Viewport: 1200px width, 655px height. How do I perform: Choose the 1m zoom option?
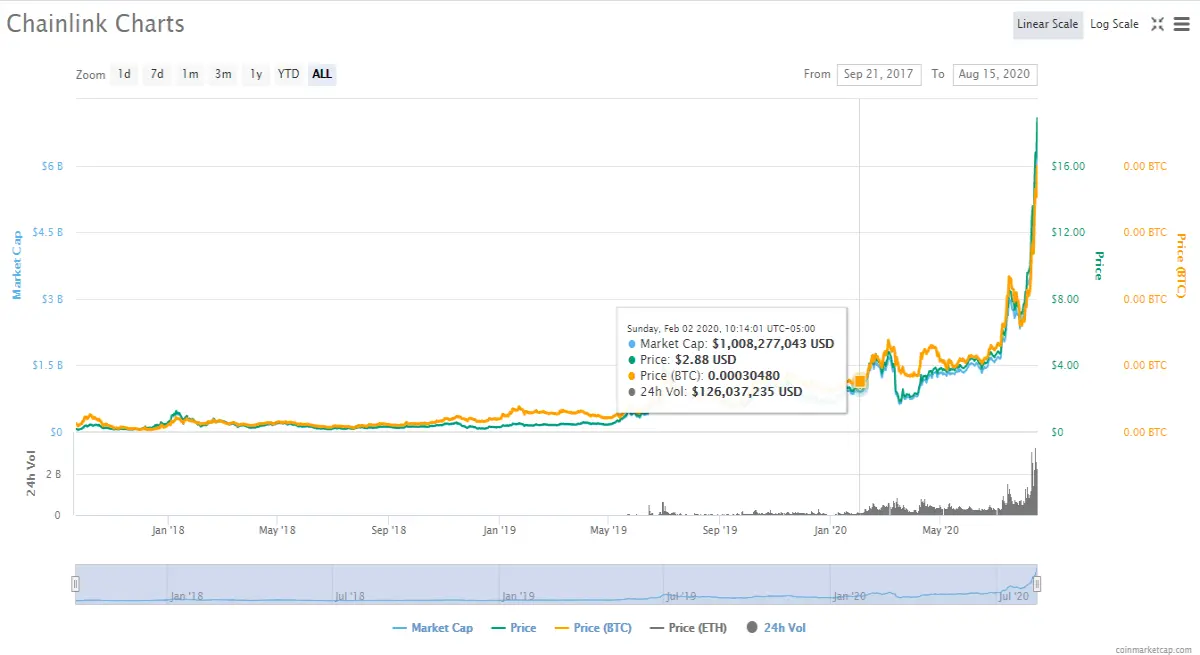190,74
